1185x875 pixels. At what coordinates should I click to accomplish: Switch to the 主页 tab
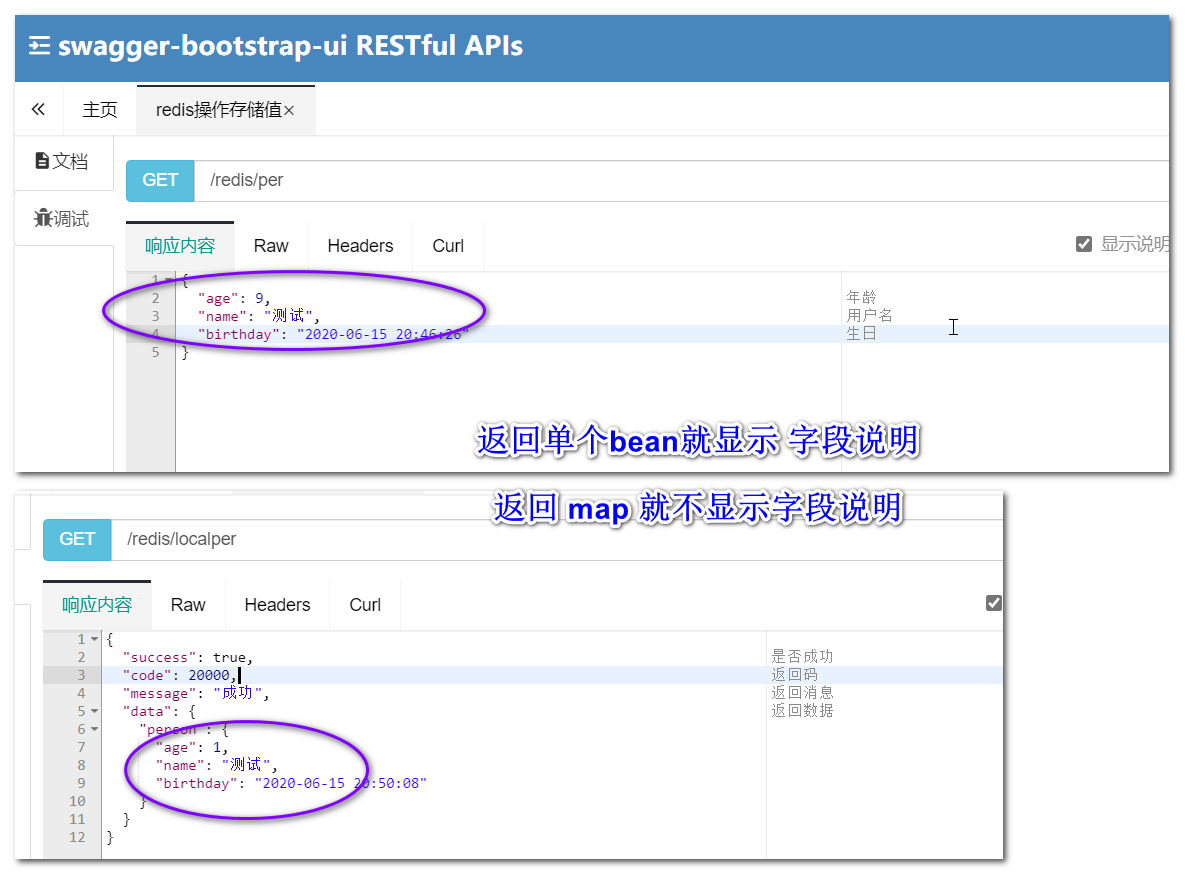point(100,110)
